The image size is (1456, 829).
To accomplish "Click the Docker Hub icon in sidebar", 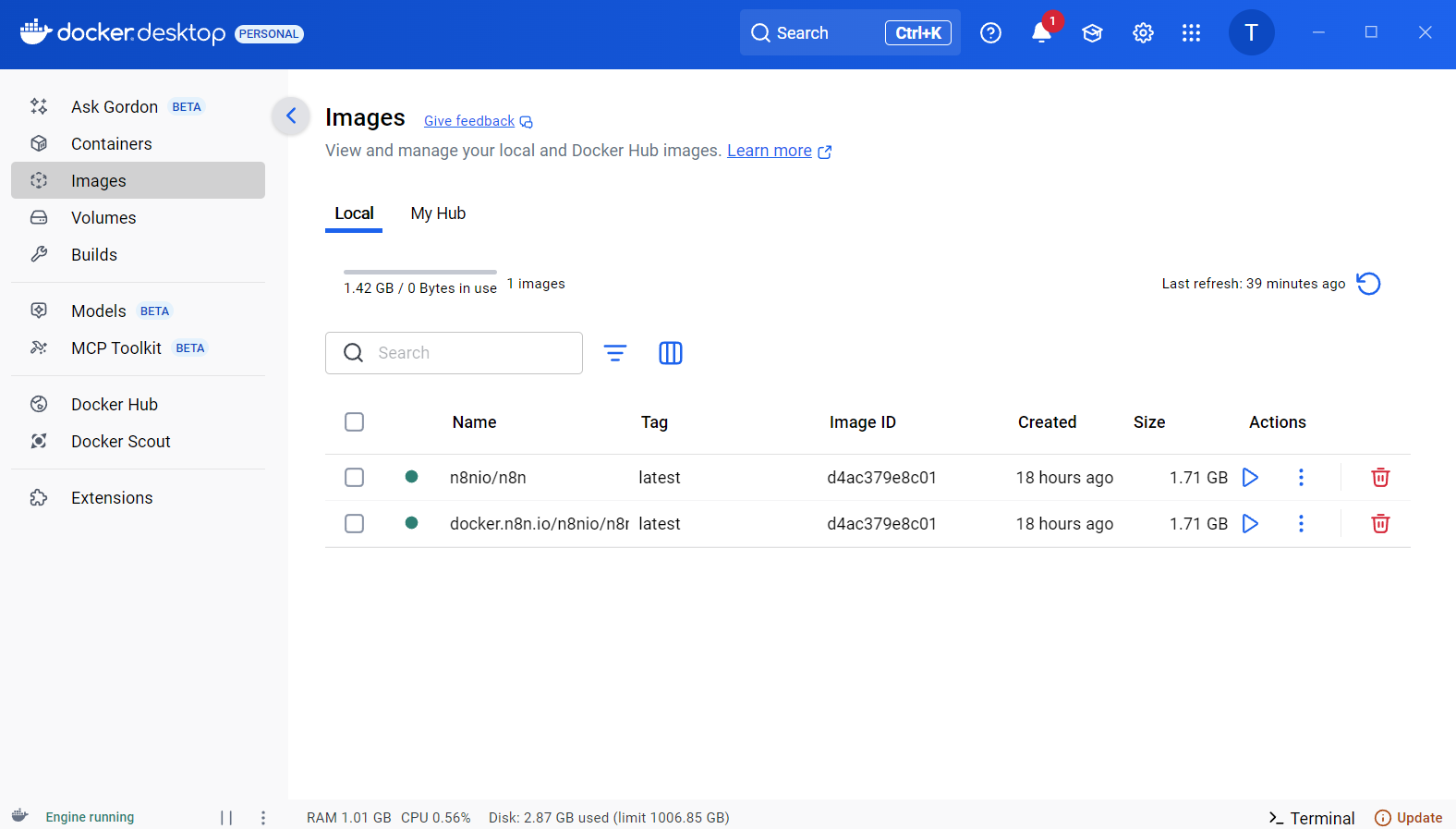I will click(39, 404).
